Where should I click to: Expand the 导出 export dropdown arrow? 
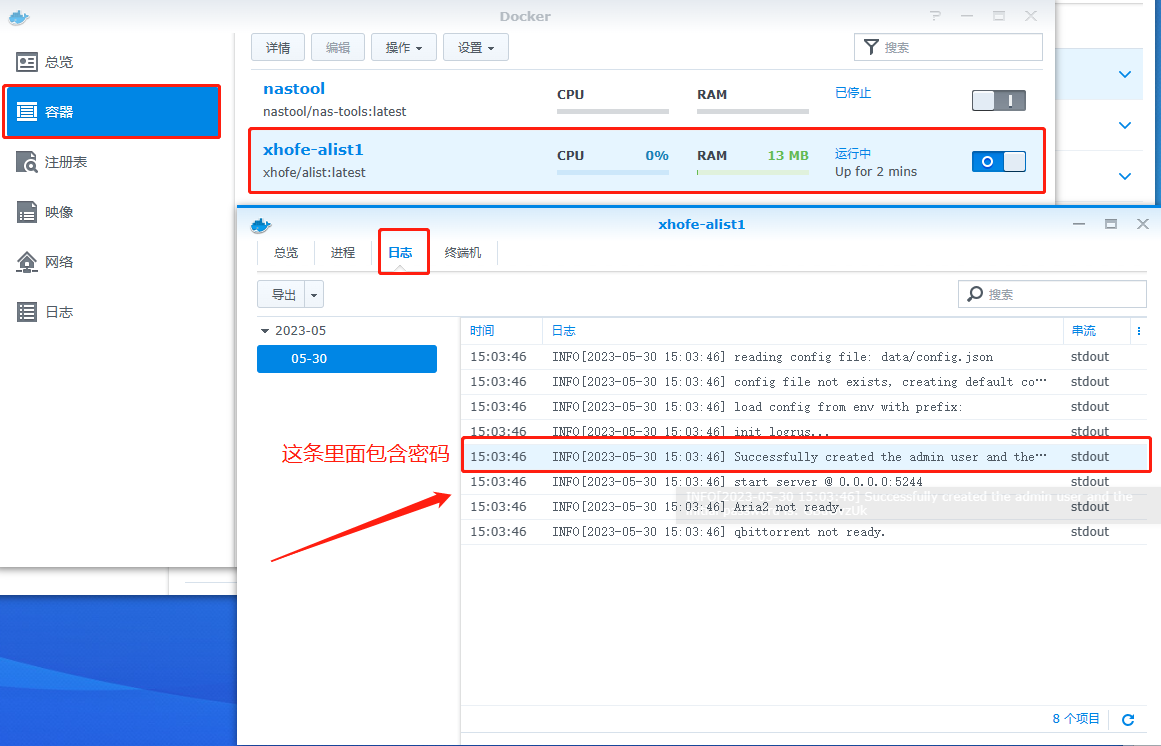pyautogui.click(x=315, y=294)
